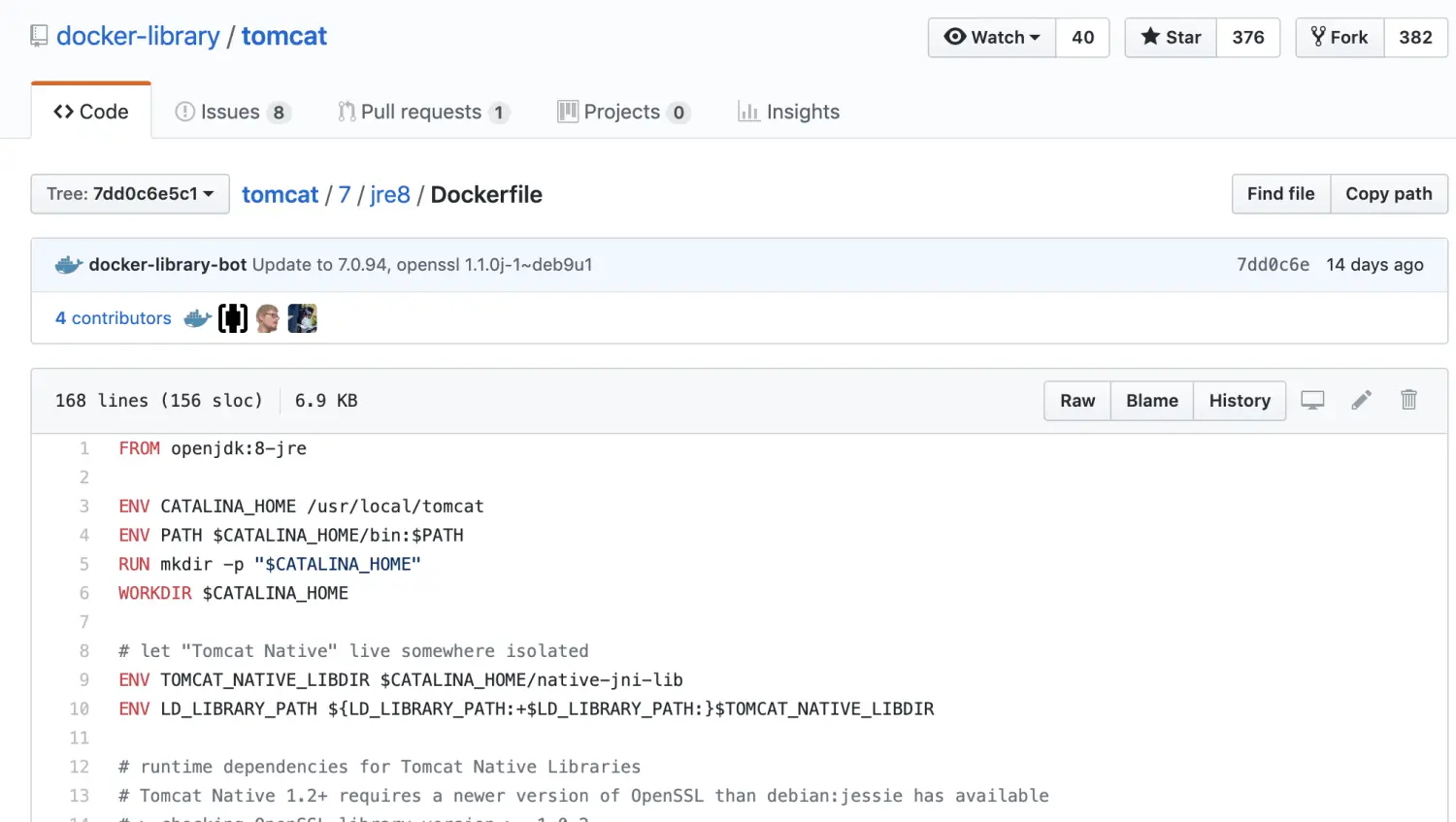Switch to the Pull requests tab

(x=423, y=112)
